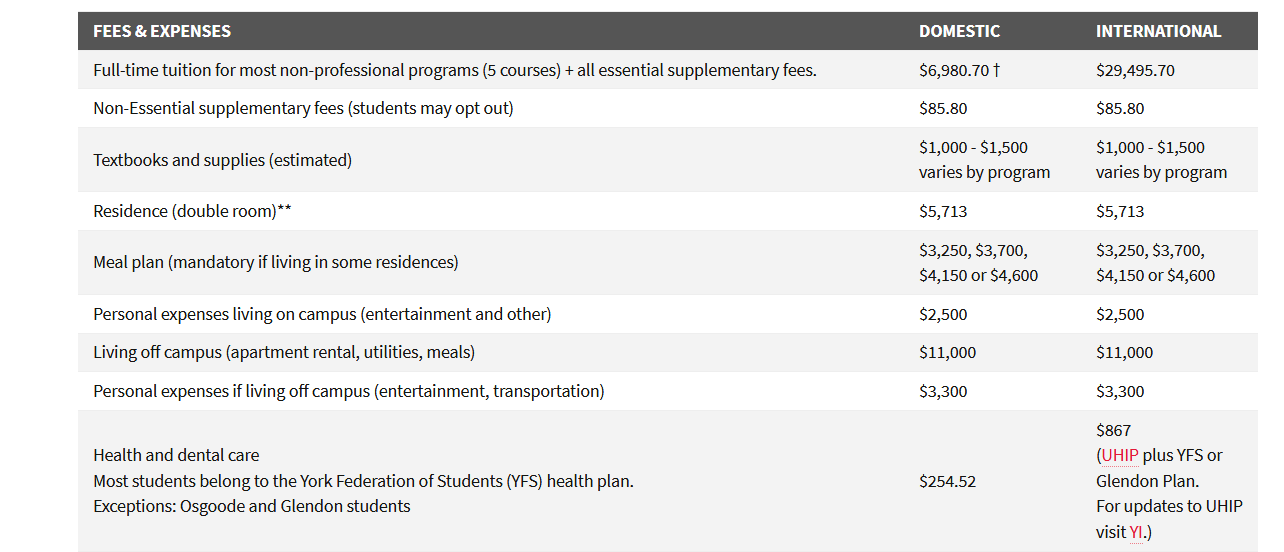Screen dimensions: 1284x552
Task: Click the Full-time tuition row description
Action: point(454,71)
